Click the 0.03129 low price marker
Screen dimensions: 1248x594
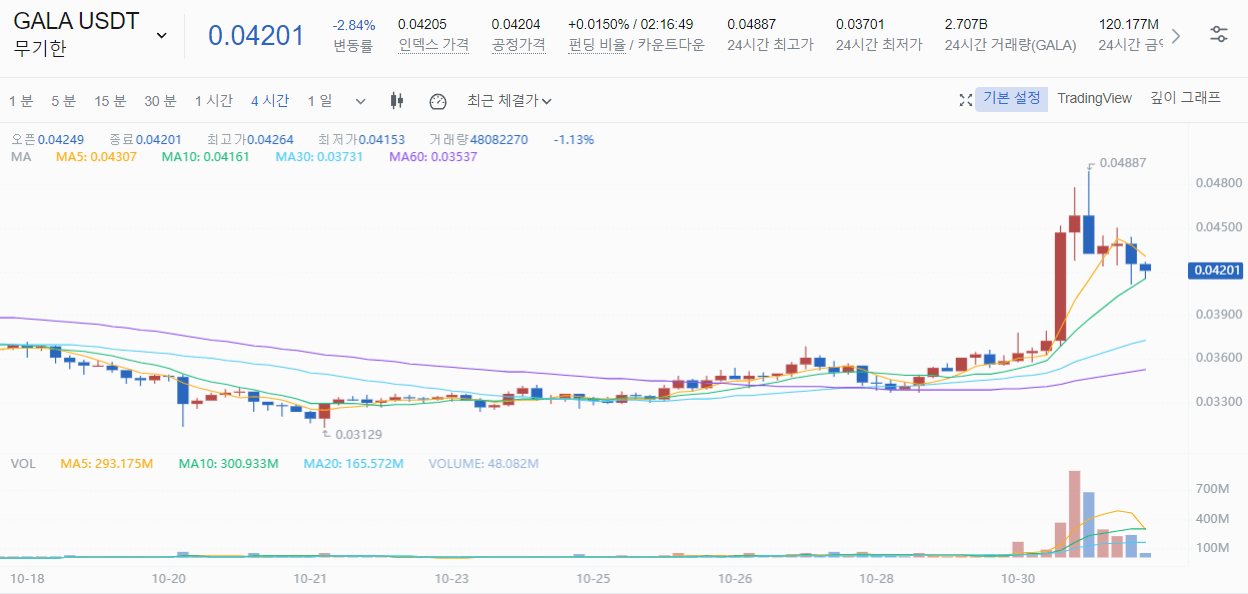pyautogui.click(x=358, y=435)
